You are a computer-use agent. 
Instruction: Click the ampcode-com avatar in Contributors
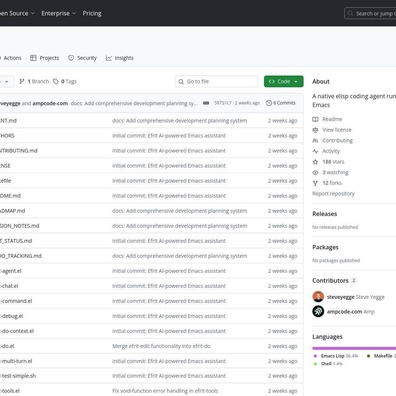[x=318, y=311]
